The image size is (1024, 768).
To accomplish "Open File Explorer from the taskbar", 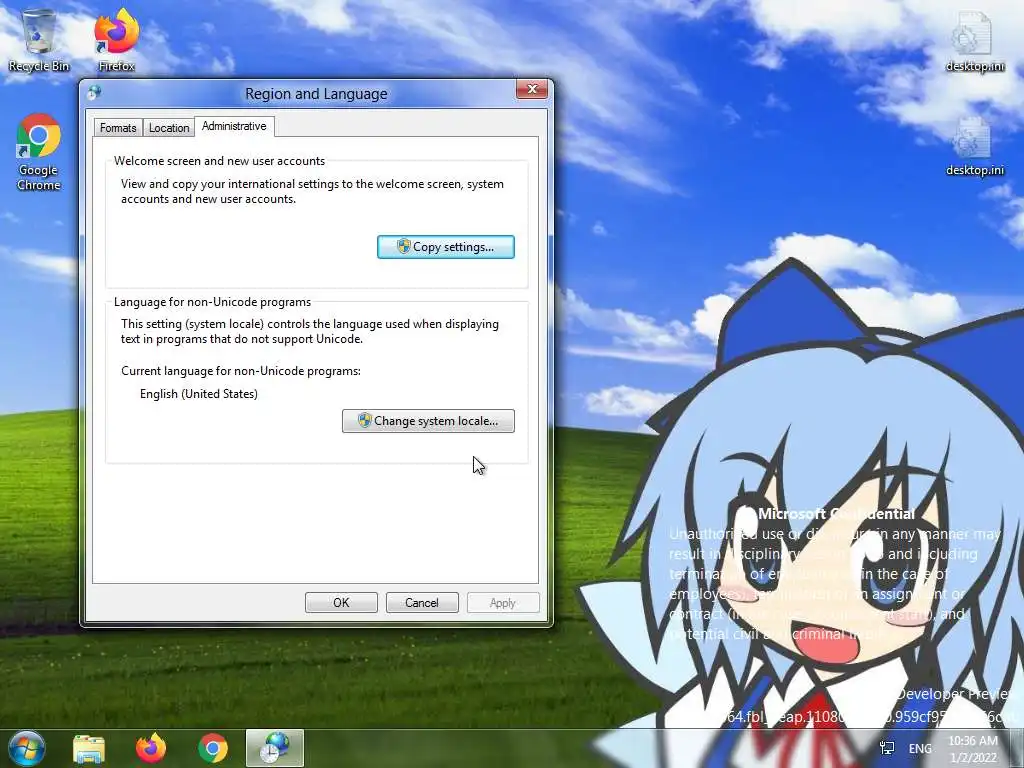I will [89, 748].
